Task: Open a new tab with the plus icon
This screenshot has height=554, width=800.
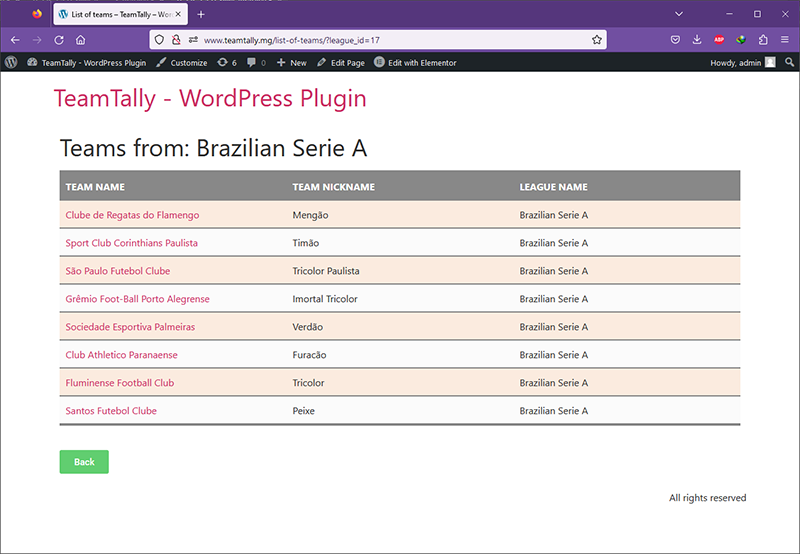Action: click(201, 14)
